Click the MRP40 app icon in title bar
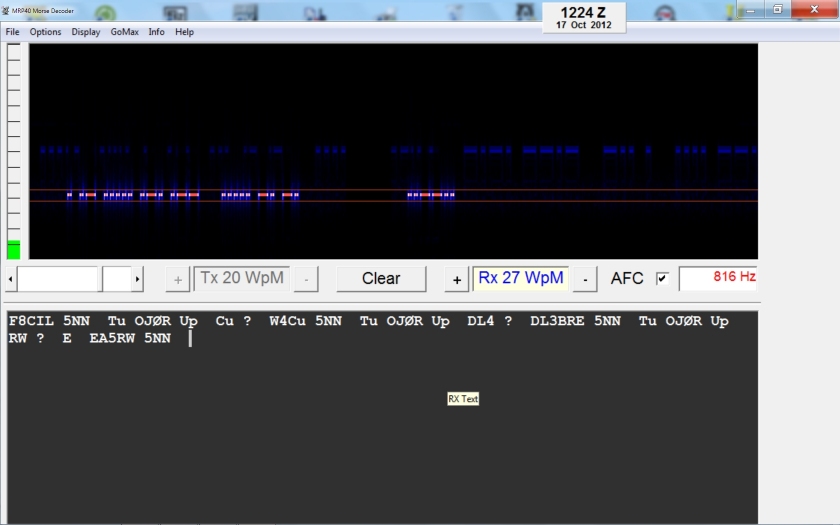 pyautogui.click(x=6, y=10)
